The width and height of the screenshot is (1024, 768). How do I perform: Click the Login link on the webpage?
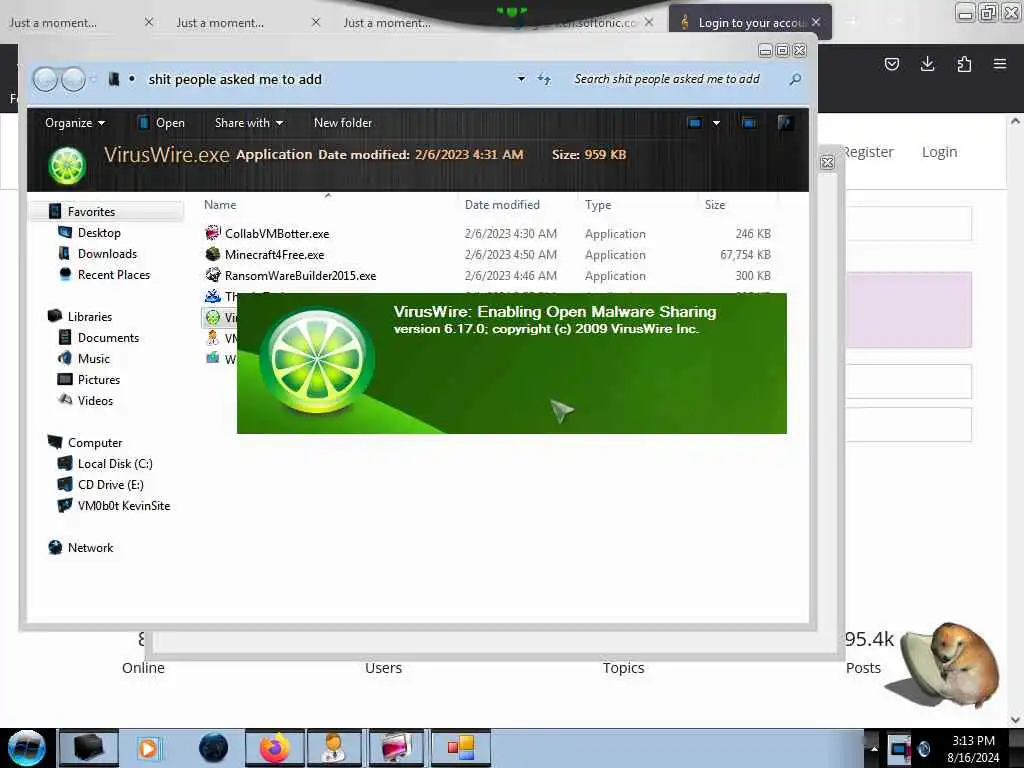tap(939, 152)
